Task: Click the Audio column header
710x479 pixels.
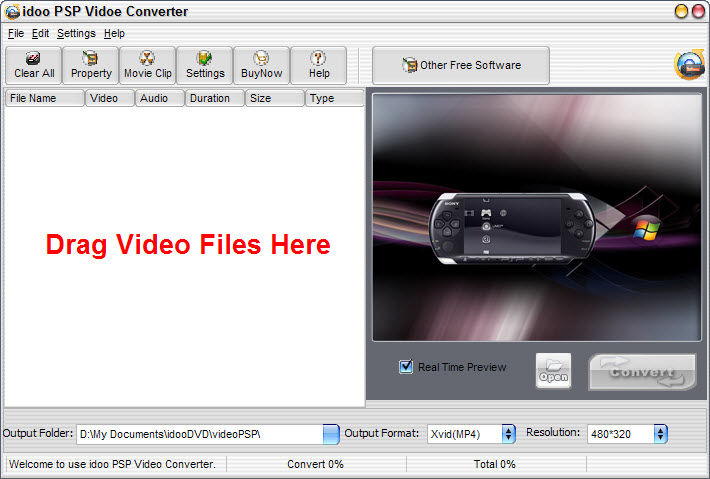Action: point(160,98)
